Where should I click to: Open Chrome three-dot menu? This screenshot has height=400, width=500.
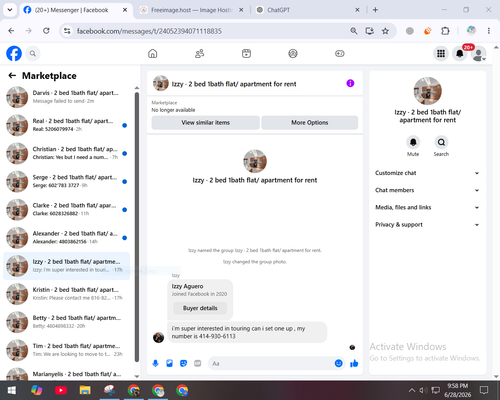point(489,31)
